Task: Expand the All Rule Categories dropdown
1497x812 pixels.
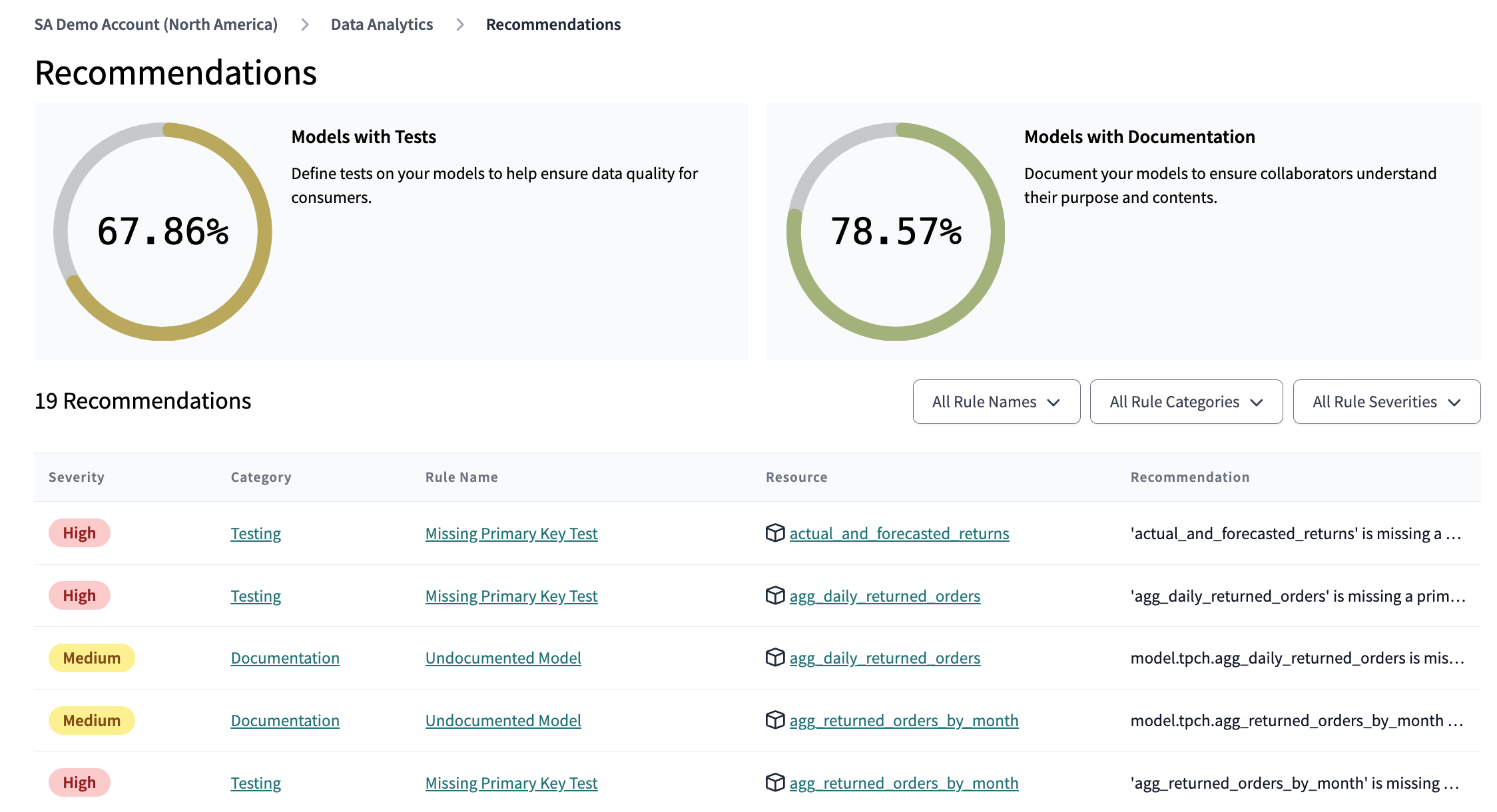Action: click(1186, 401)
